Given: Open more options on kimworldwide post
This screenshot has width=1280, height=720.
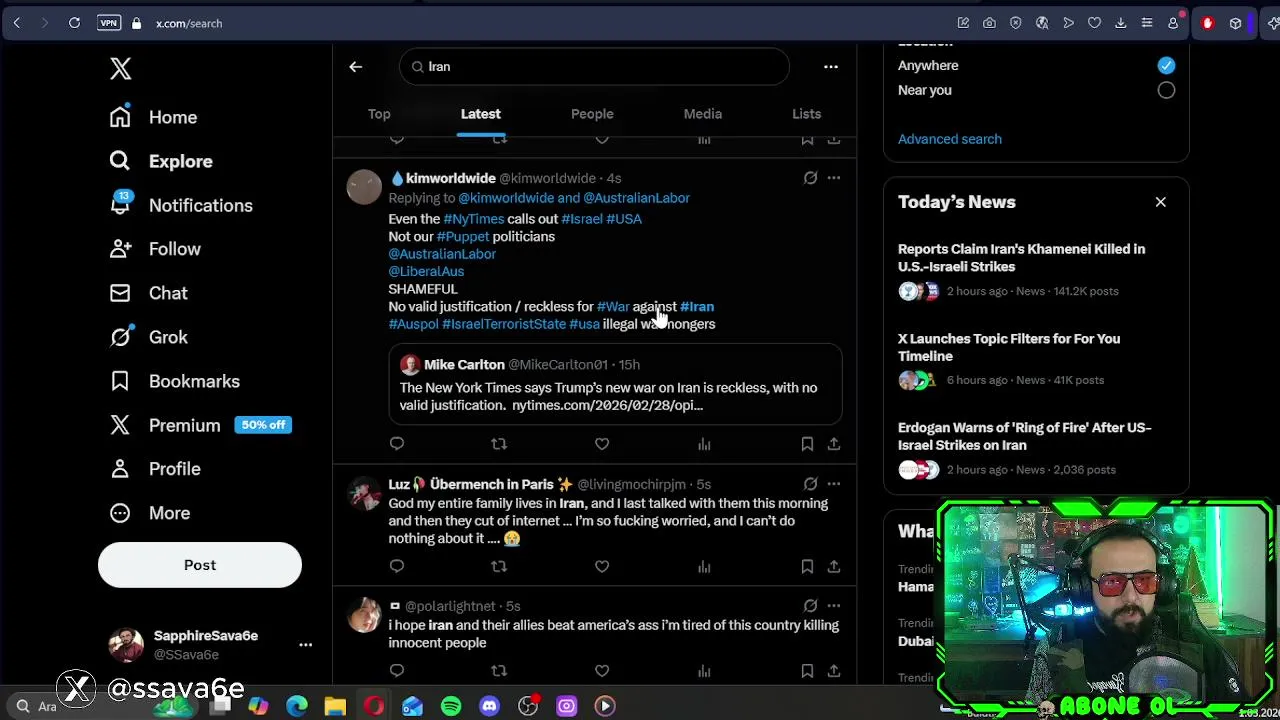Looking at the screenshot, I should click(x=834, y=178).
